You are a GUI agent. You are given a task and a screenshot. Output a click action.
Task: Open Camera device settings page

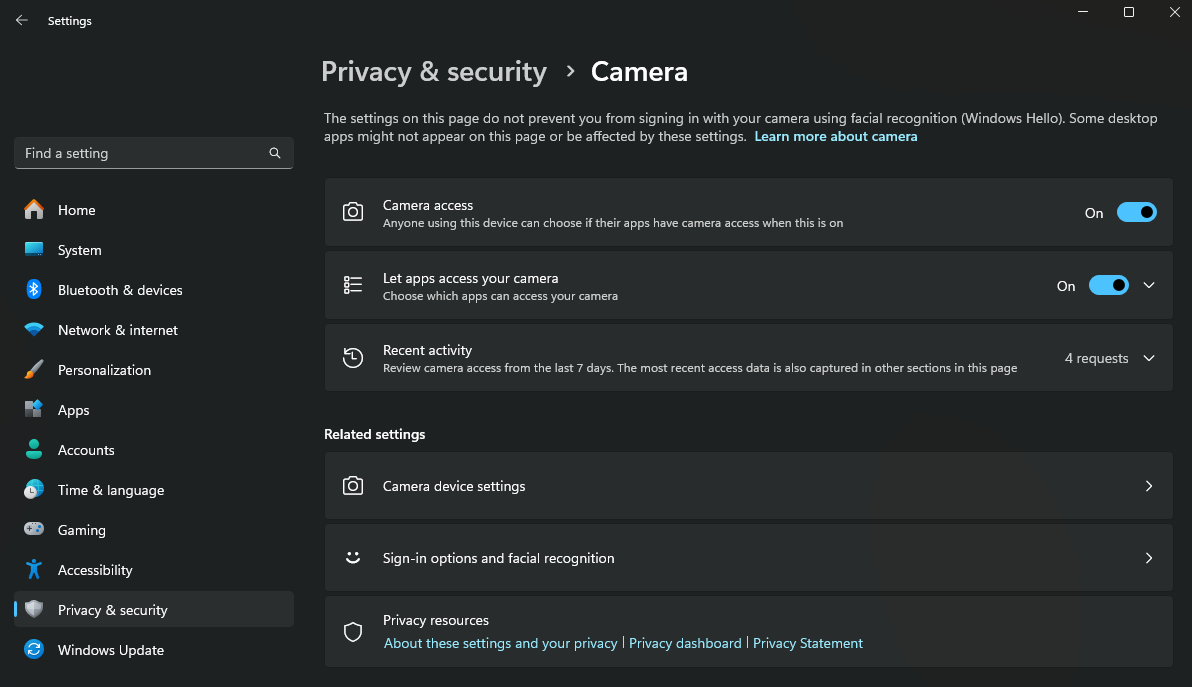[x=748, y=486]
